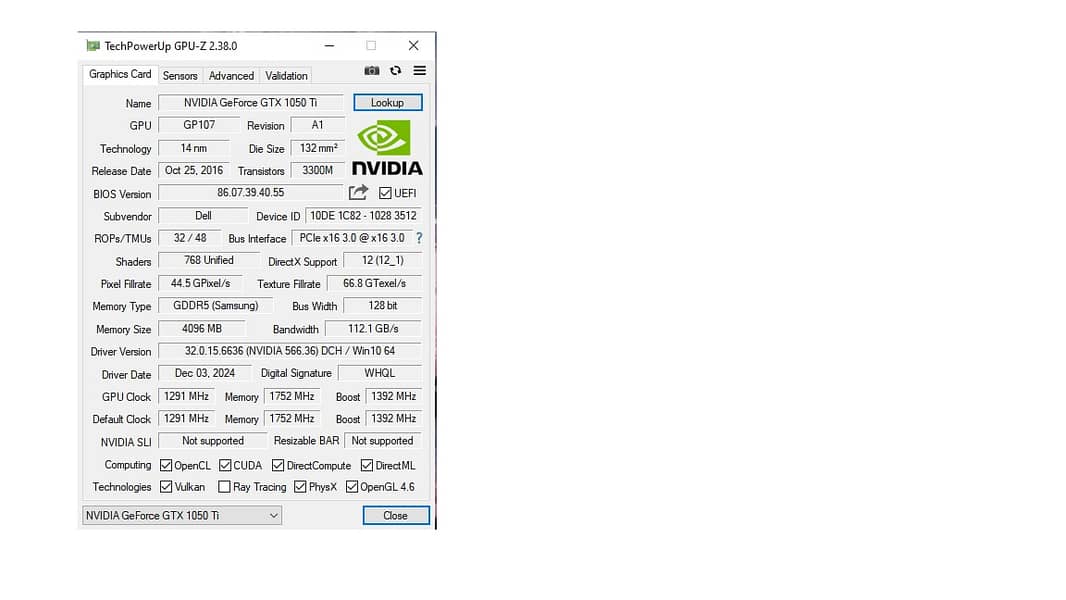Click the GPU Clock row Boost 1392 MHz field
Image resolution: width=1066 pixels, height=600 pixels.
coord(394,396)
